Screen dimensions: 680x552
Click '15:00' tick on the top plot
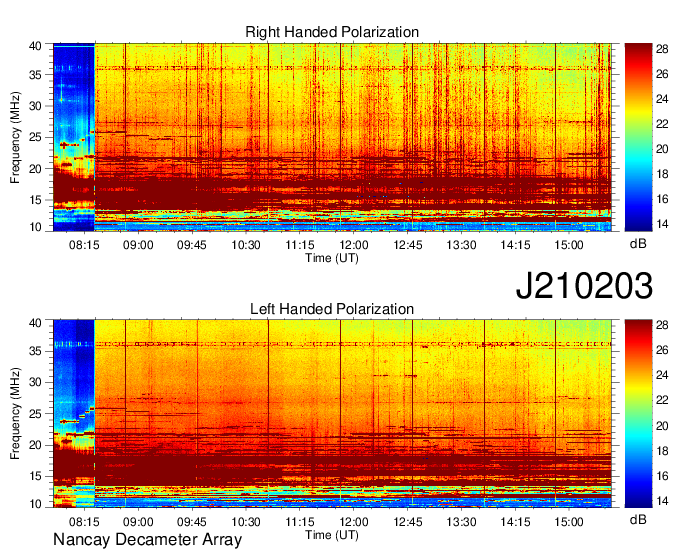coord(569,245)
